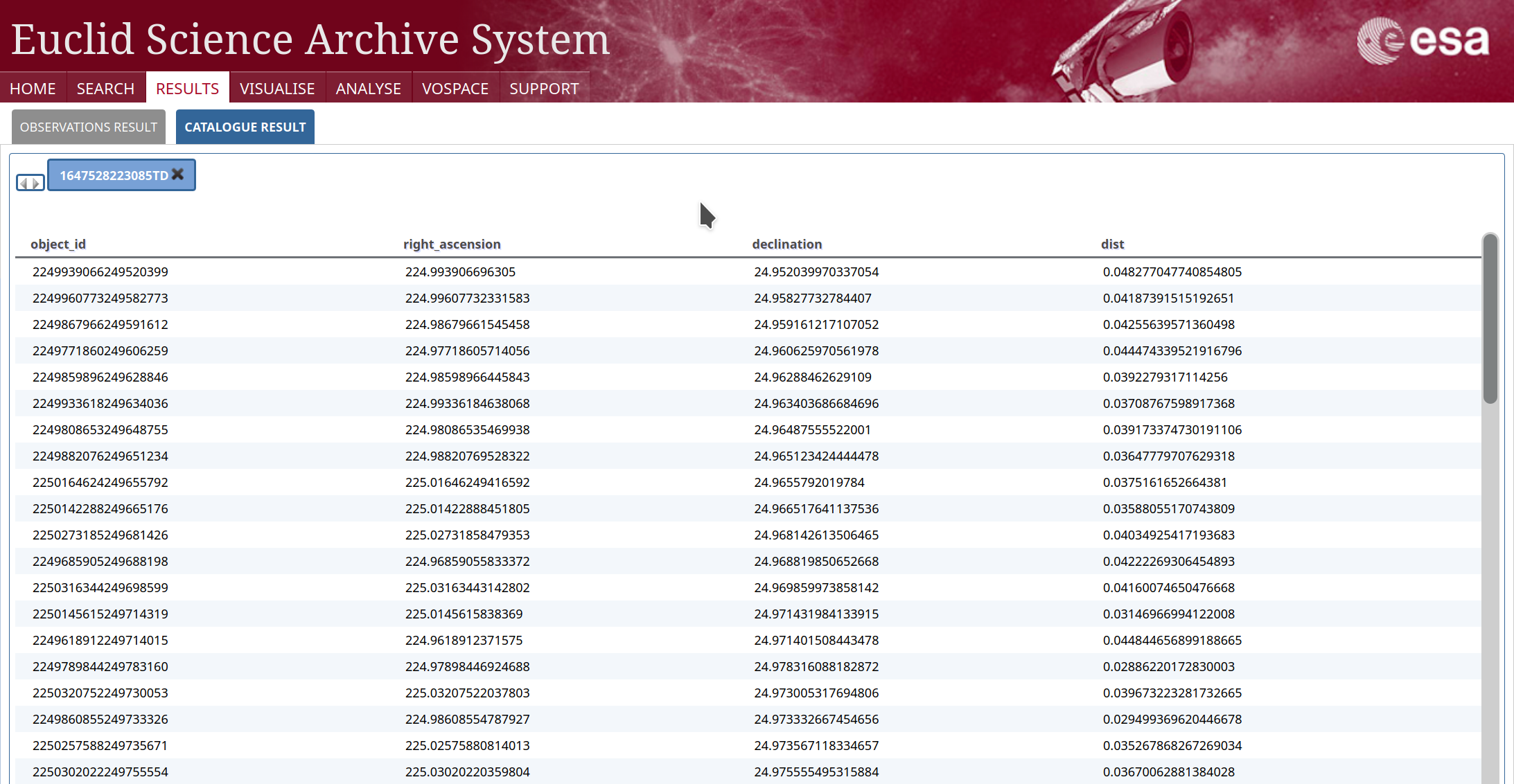Screen dimensions: 1514x784
Task: Sort by declination column header
Action: click(787, 244)
